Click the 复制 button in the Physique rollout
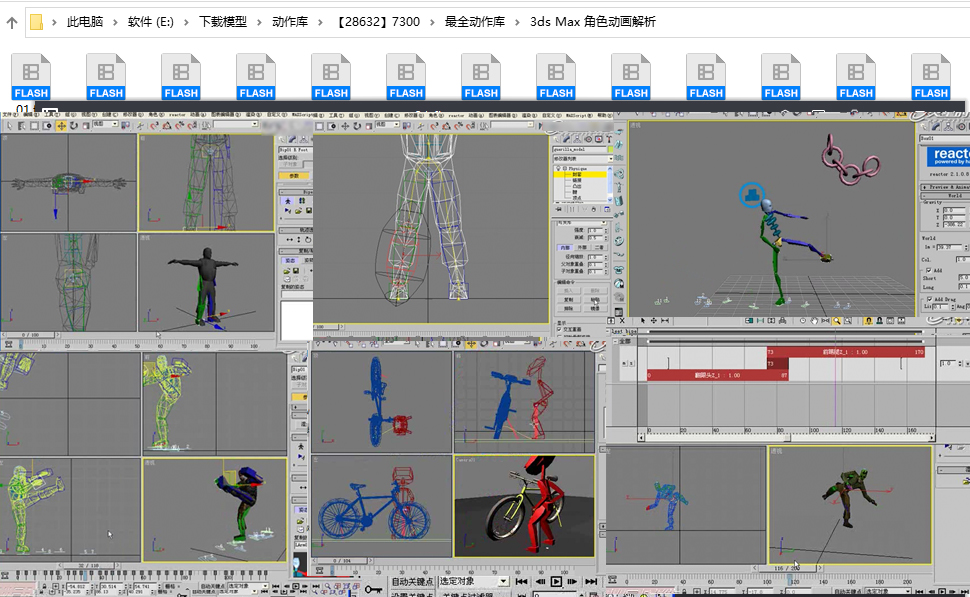The width and height of the screenshot is (970, 597). tap(566, 299)
